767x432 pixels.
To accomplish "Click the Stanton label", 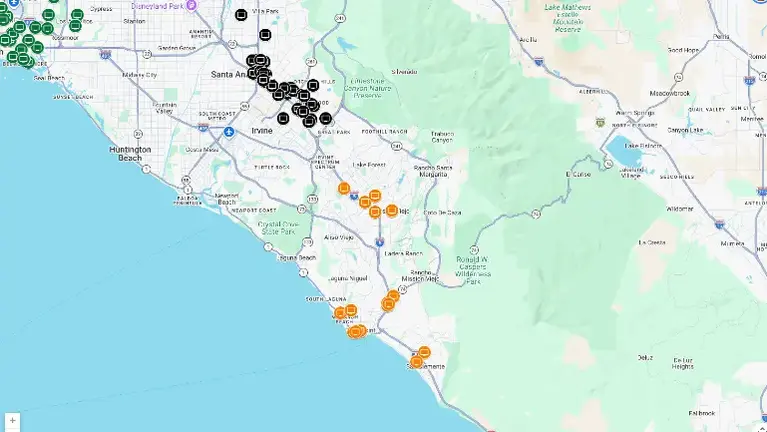I will 134,21.
